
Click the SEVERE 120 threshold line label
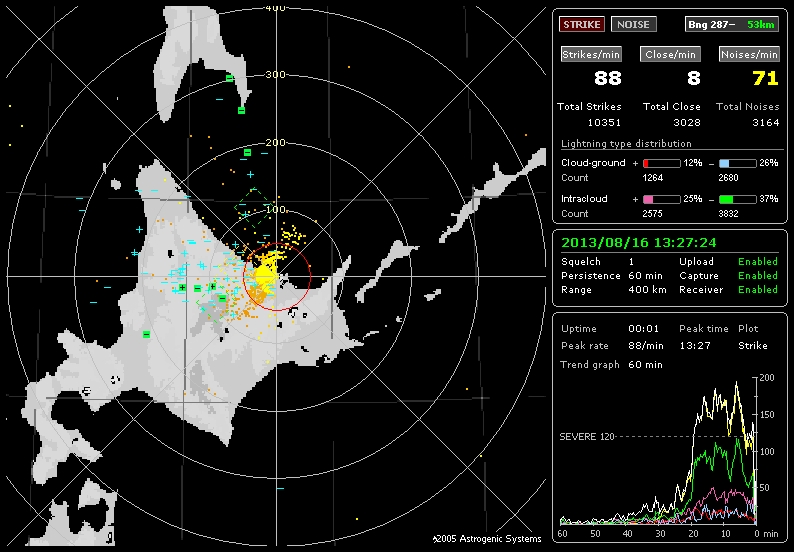pyautogui.click(x=588, y=437)
